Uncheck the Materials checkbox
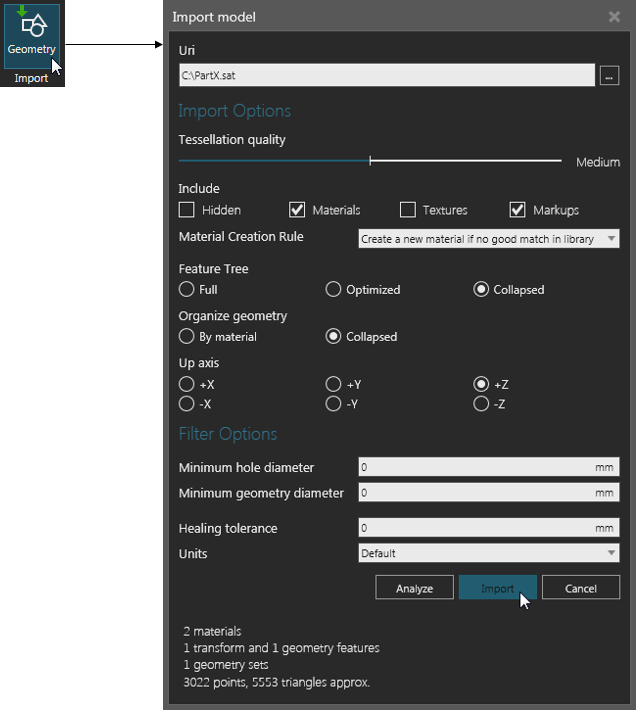636x710 pixels. pos(297,210)
